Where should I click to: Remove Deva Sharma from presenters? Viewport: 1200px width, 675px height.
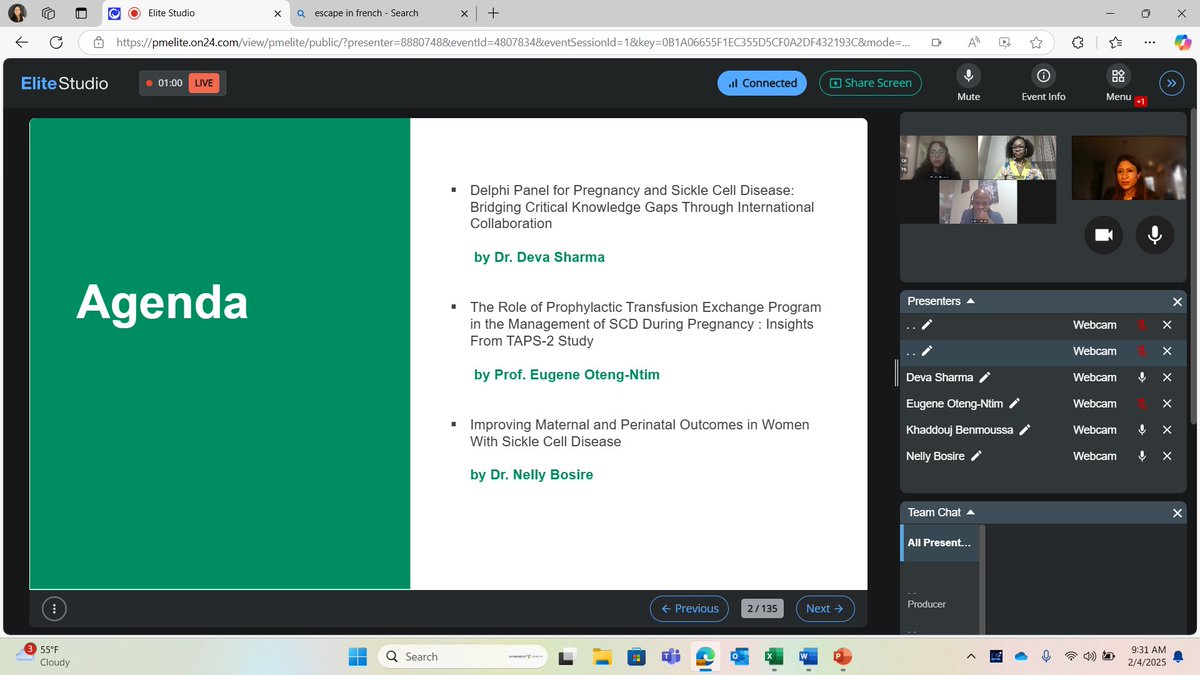1166,377
